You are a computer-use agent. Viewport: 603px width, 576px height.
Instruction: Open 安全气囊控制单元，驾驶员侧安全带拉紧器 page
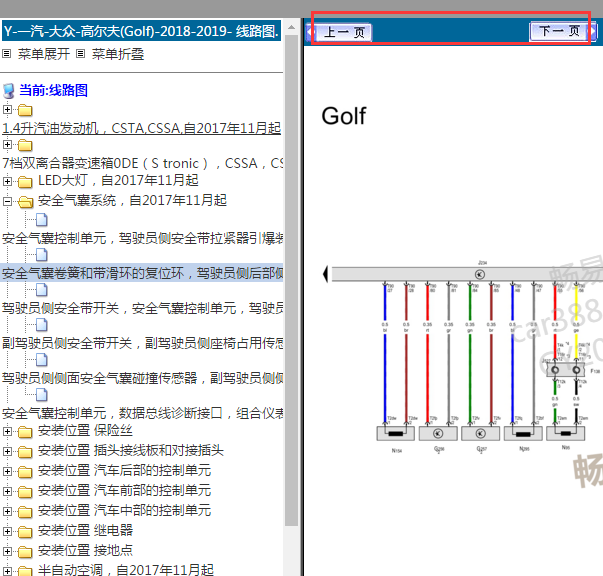(142, 238)
